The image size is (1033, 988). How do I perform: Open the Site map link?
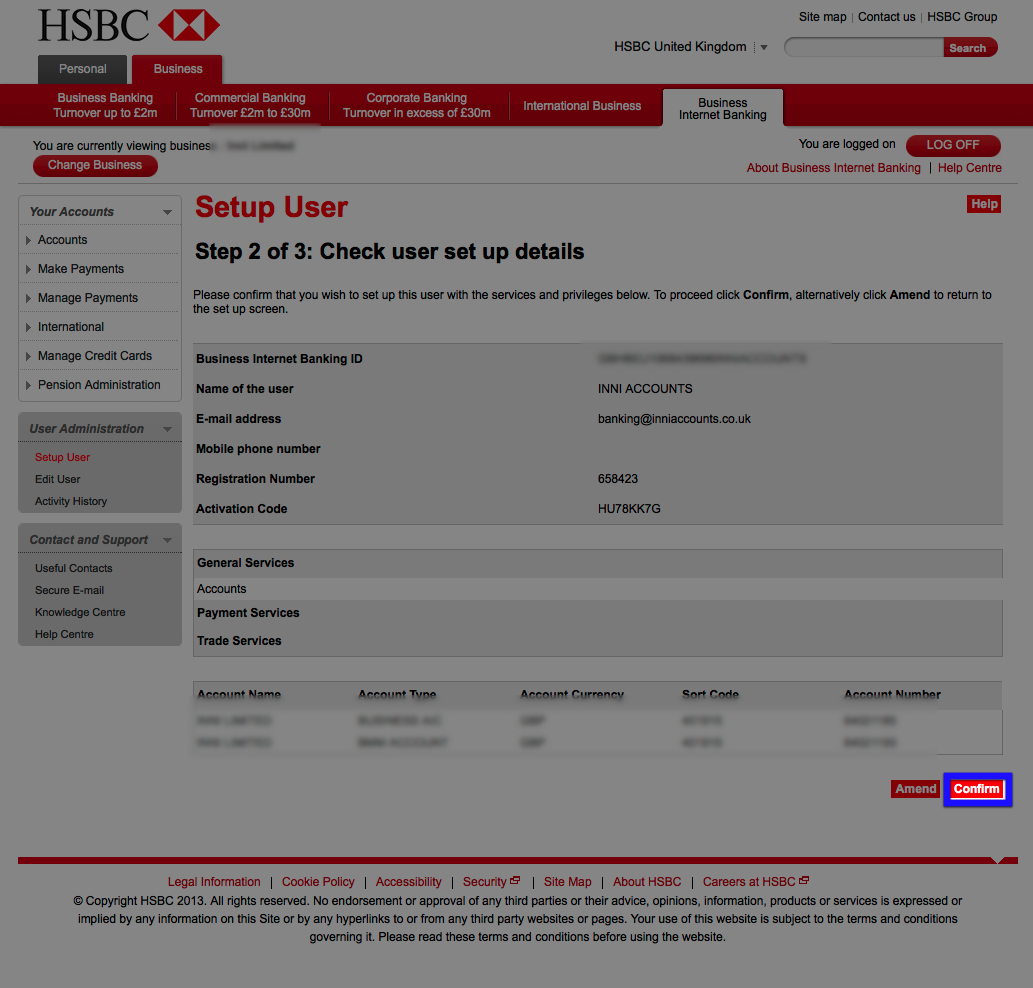(822, 17)
